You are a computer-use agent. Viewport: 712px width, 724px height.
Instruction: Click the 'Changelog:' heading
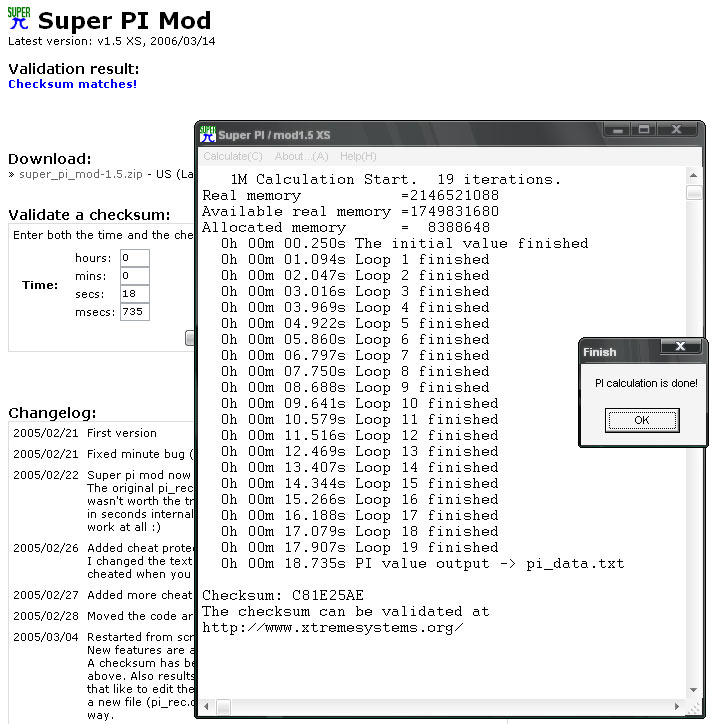(x=52, y=413)
